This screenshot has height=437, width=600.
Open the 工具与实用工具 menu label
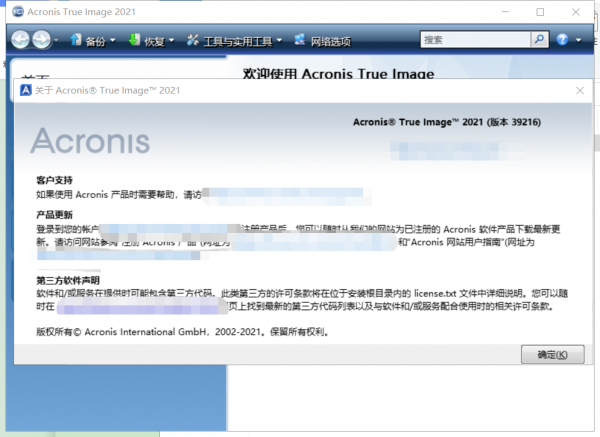click(238, 41)
